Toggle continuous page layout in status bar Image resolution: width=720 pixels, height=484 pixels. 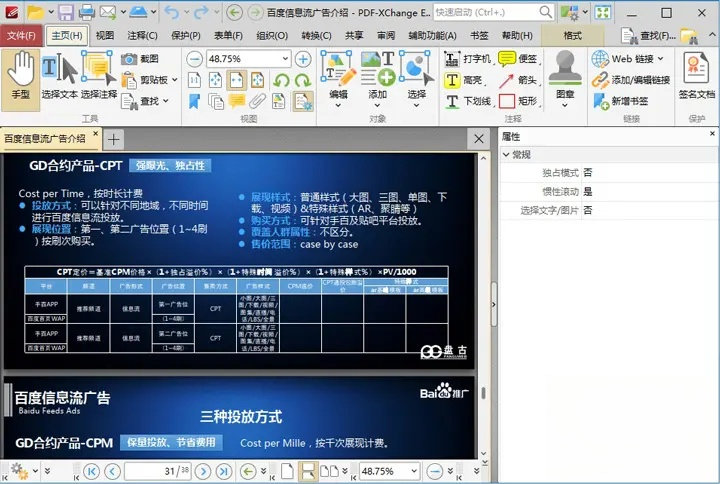click(308, 471)
